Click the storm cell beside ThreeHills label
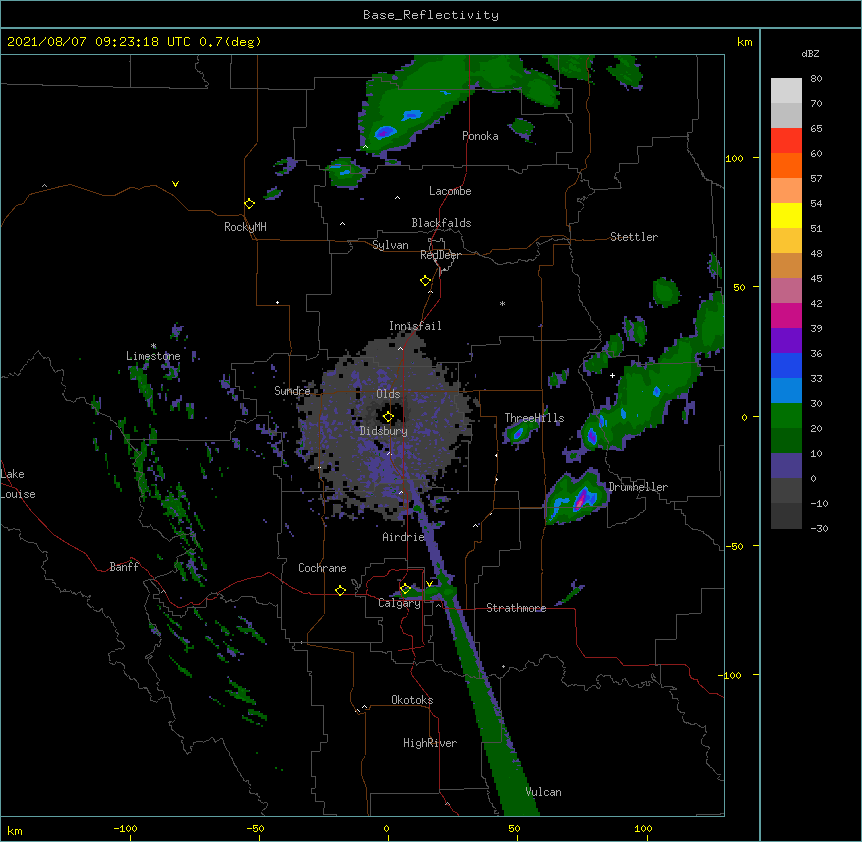Screen dimensions: 862x842 [518, 434]
